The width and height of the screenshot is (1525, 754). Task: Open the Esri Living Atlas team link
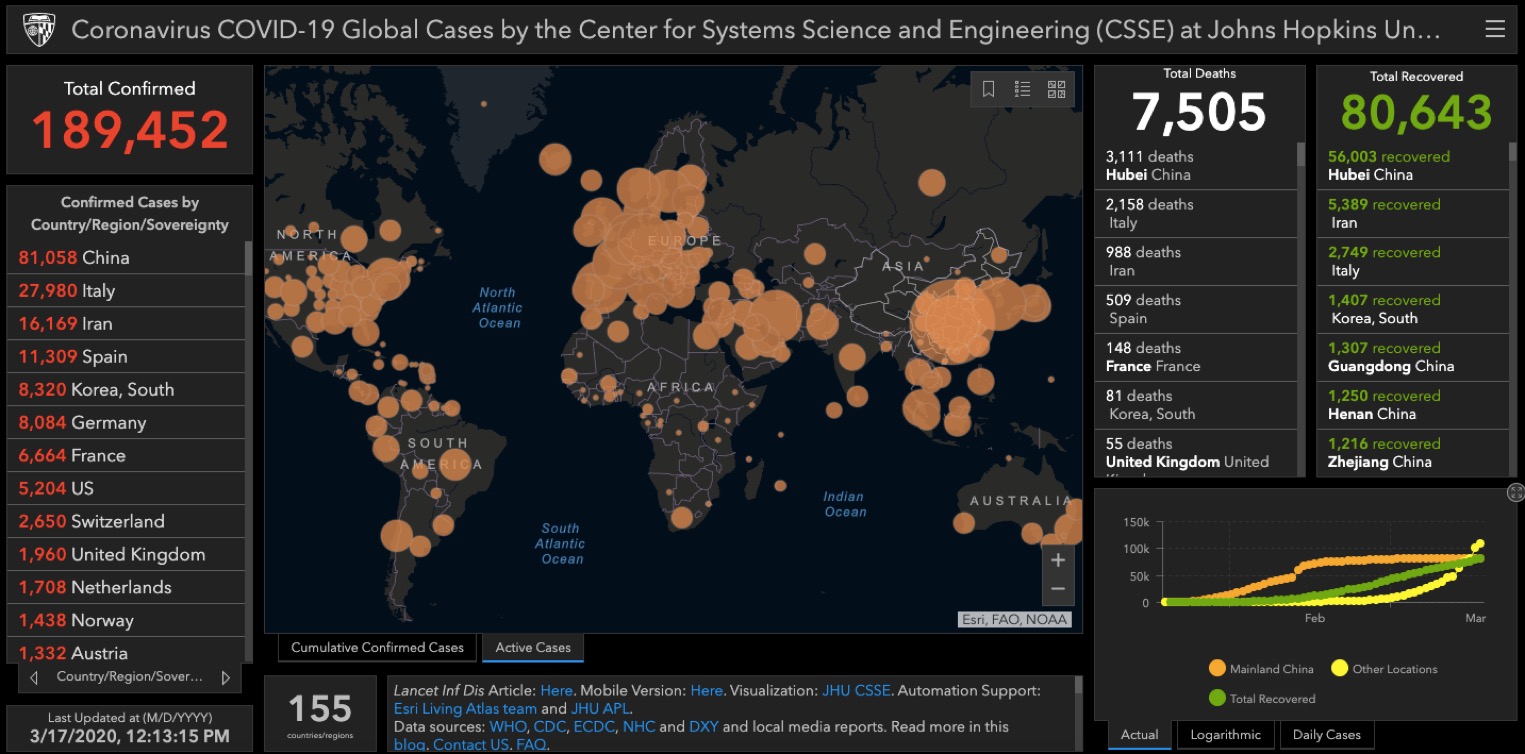(465, 708)
